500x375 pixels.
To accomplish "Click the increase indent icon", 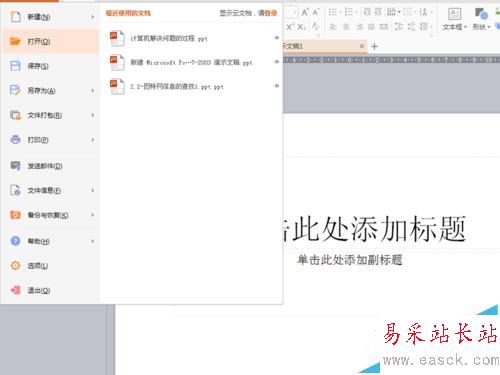I will point(378,12).
